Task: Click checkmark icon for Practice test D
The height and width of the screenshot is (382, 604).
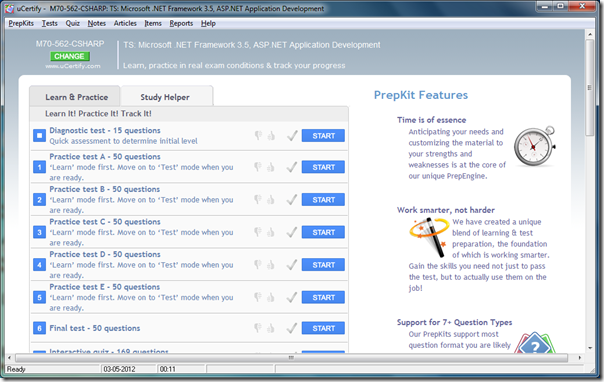Action: [292, 265]
